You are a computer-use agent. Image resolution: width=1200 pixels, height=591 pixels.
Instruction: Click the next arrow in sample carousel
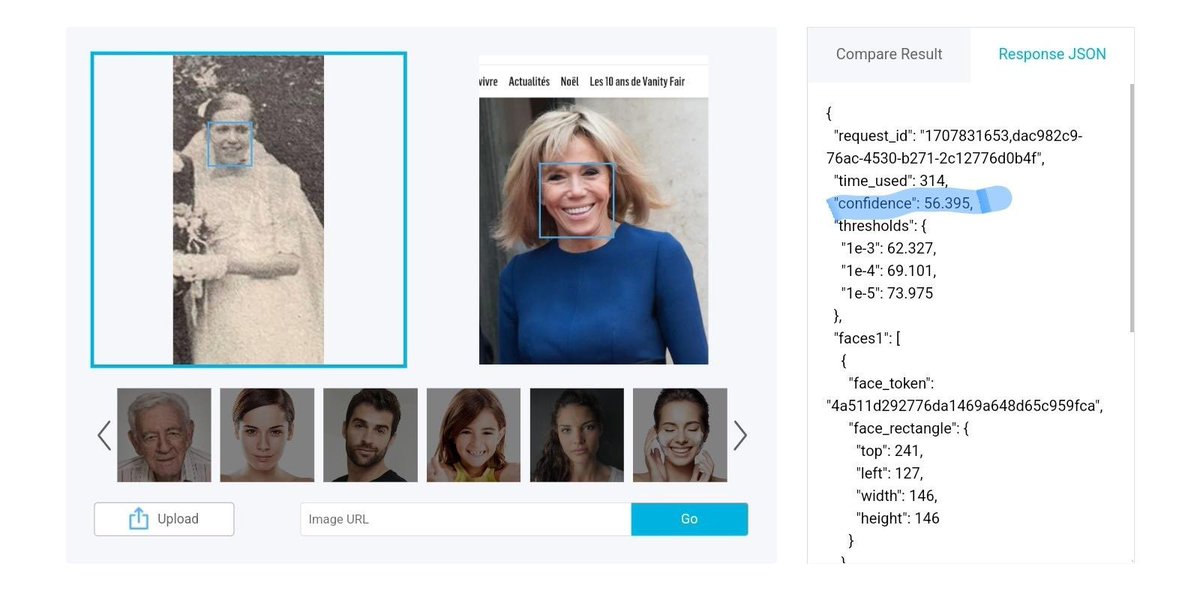(740, 435)
